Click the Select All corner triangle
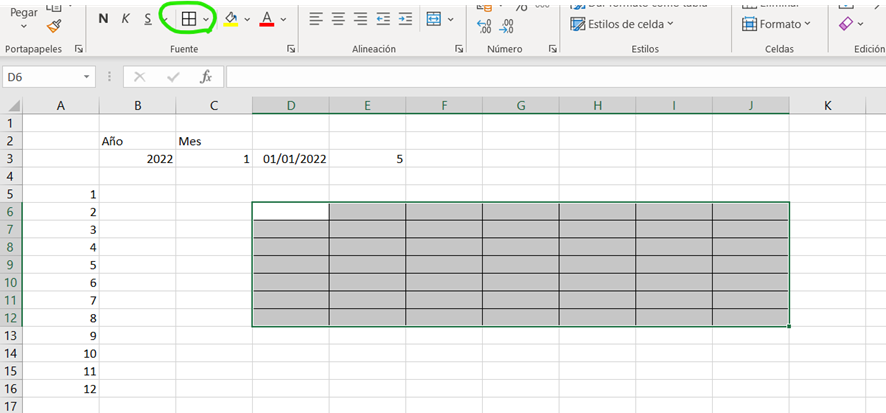The image size is (886, 413). pos(11,106)
